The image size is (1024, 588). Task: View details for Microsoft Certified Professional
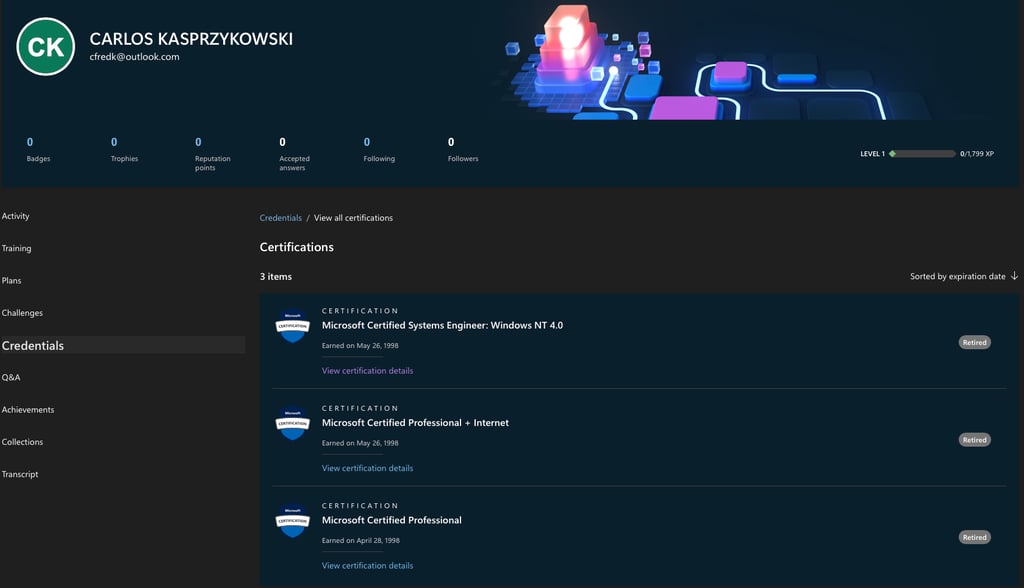tap(368, 565)
